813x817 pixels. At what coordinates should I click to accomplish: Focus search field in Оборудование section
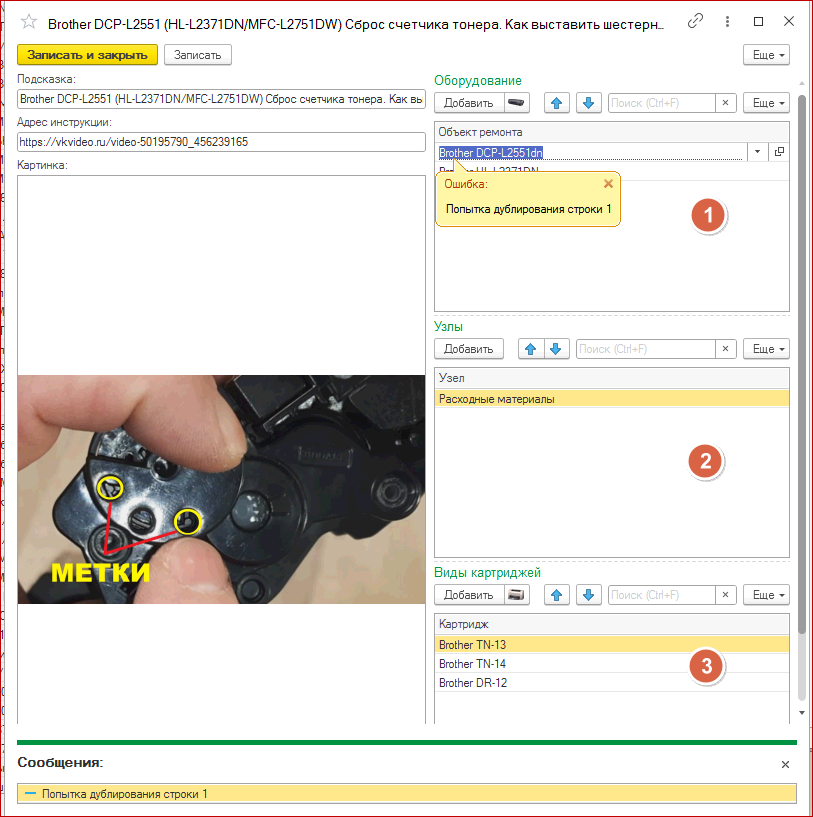661,103
